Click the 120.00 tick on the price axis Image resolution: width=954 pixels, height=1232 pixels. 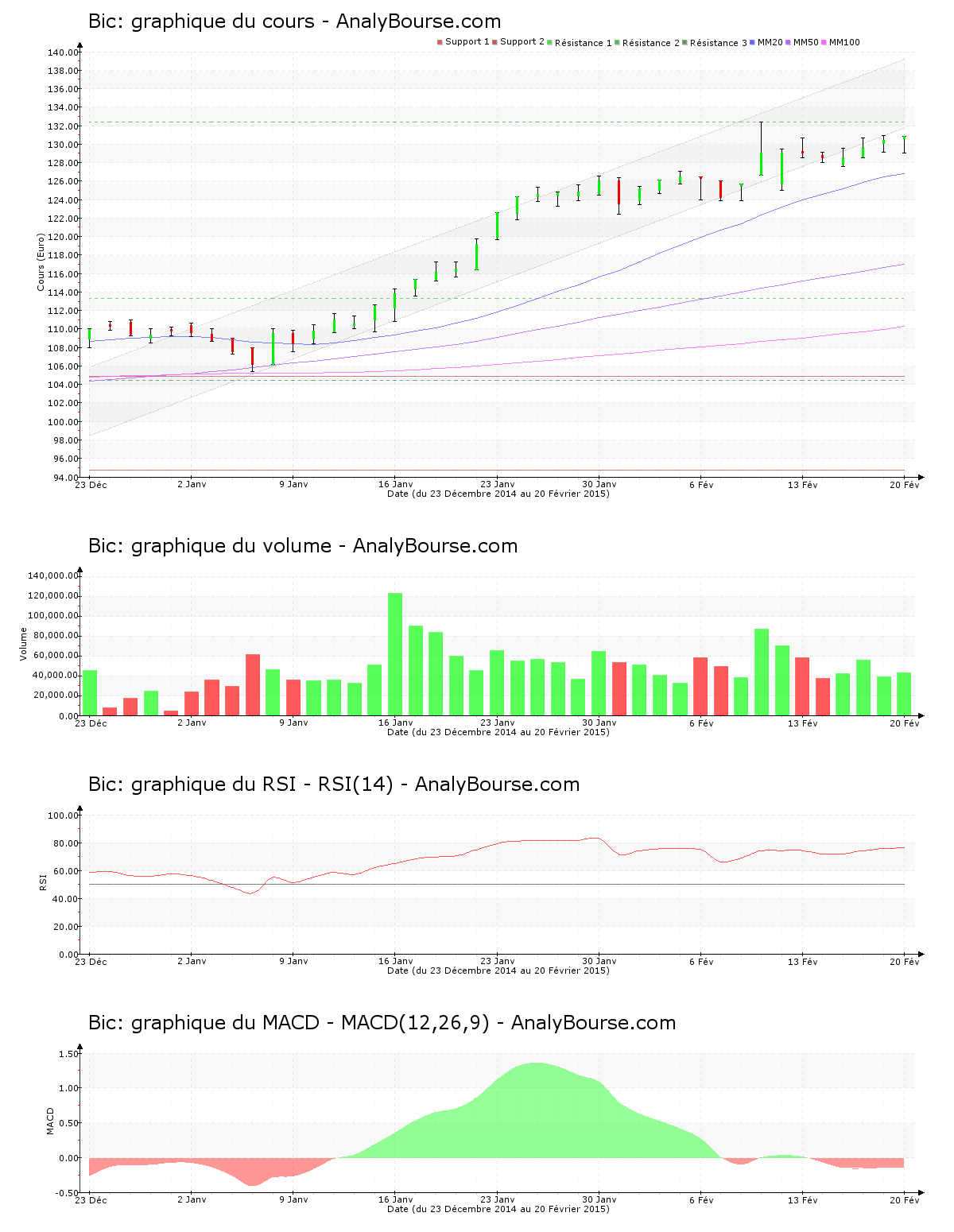pos(63,237)
